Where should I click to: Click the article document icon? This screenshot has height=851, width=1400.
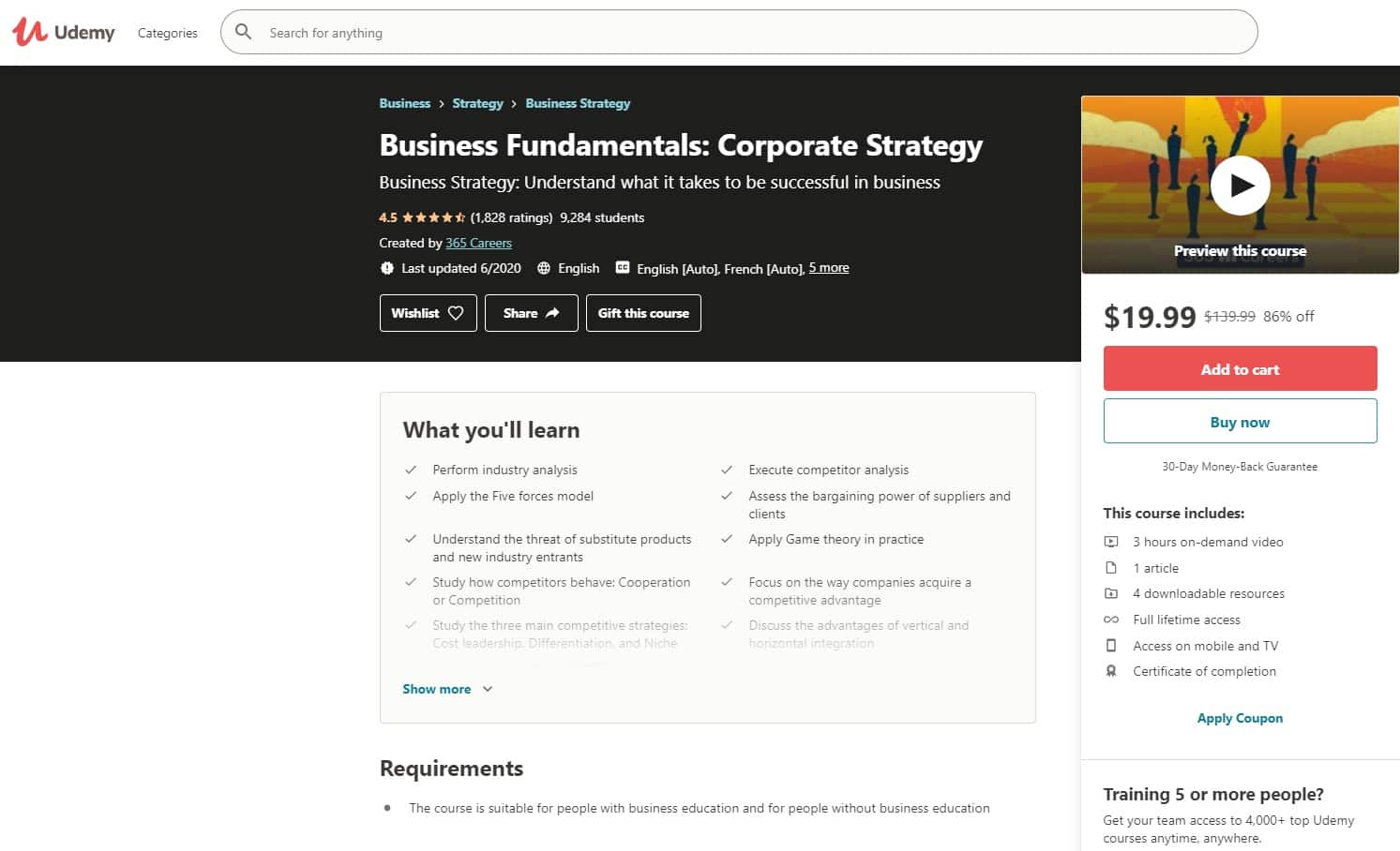[1111, 568]
